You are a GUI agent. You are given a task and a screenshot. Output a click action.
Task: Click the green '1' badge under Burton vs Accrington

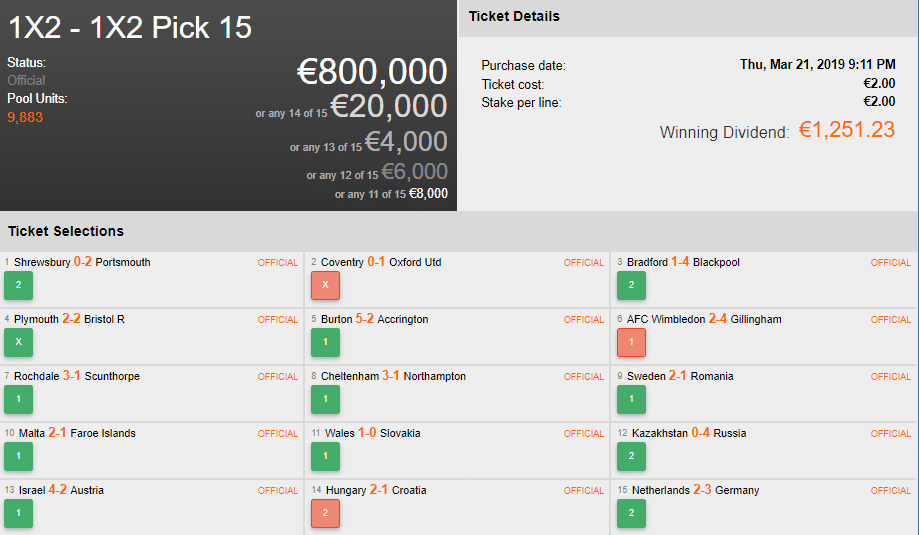(325, 343)
